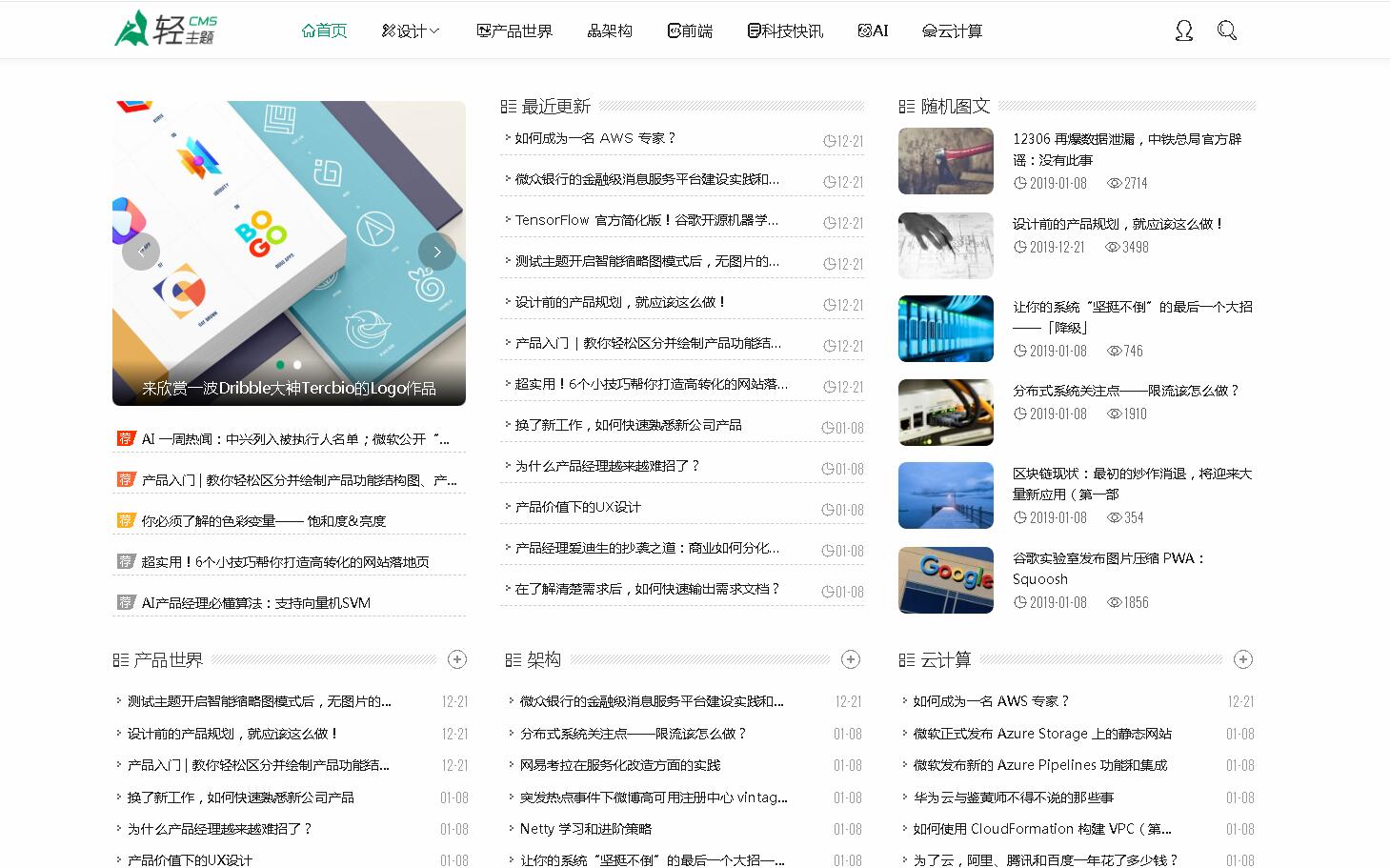
Task: Open the article 如何成为一名 AWS 专家
Action: [x=593, y=137]
